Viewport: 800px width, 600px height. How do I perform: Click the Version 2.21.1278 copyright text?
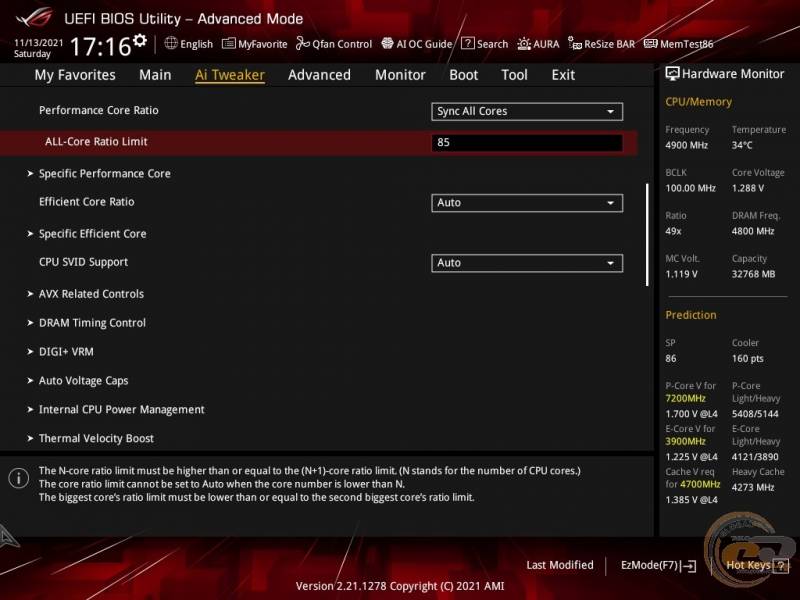400,586
